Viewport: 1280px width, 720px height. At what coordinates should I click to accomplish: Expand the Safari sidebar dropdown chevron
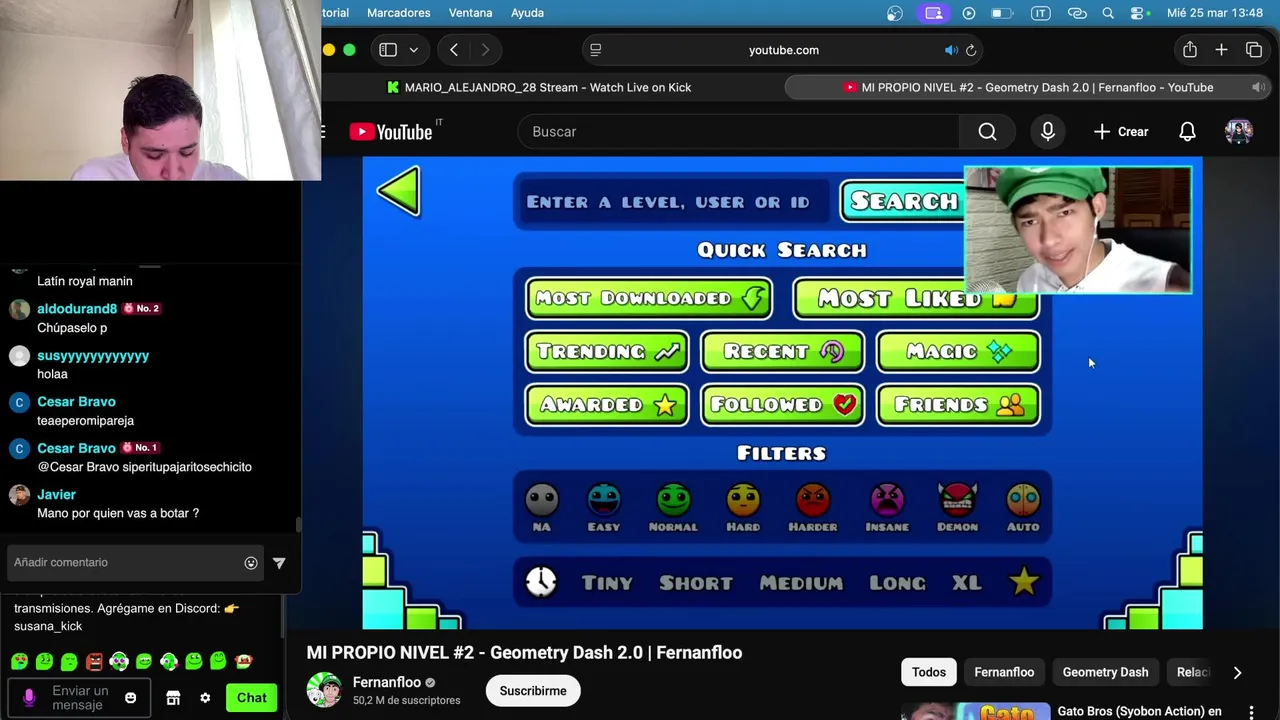coord(413,50)
